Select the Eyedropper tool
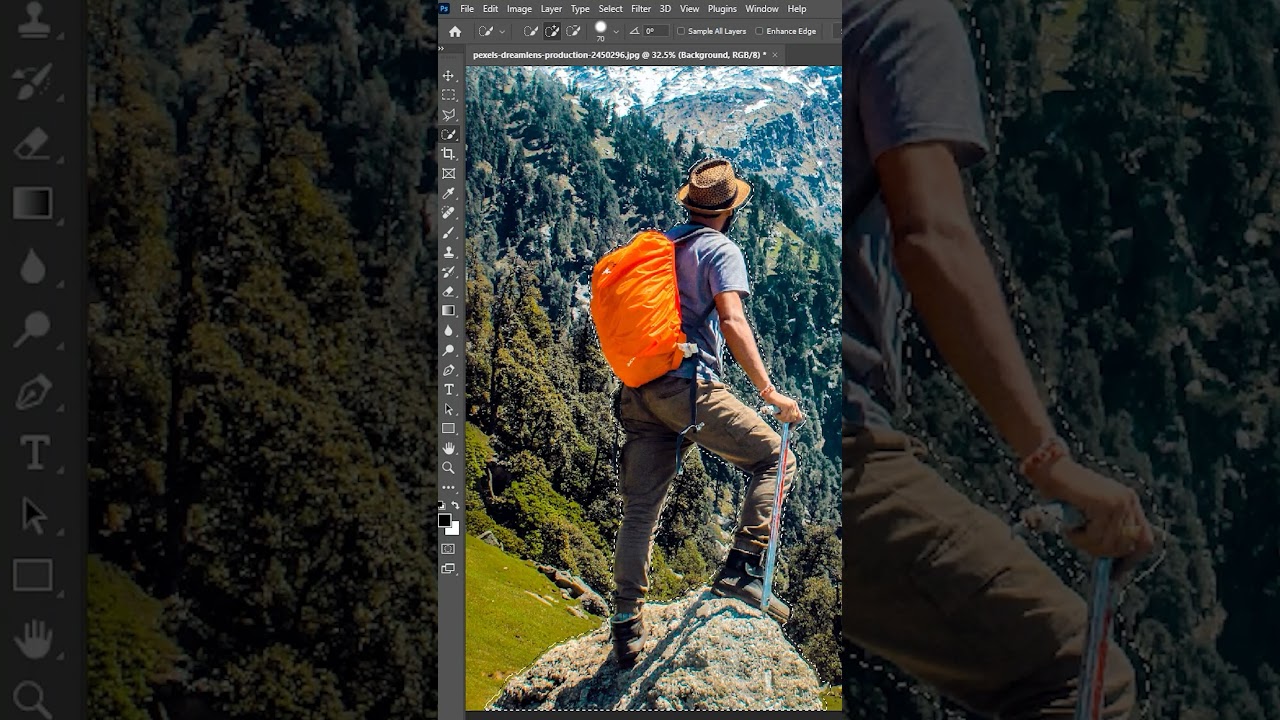The image size is (1280, 720). coord(449,193)
